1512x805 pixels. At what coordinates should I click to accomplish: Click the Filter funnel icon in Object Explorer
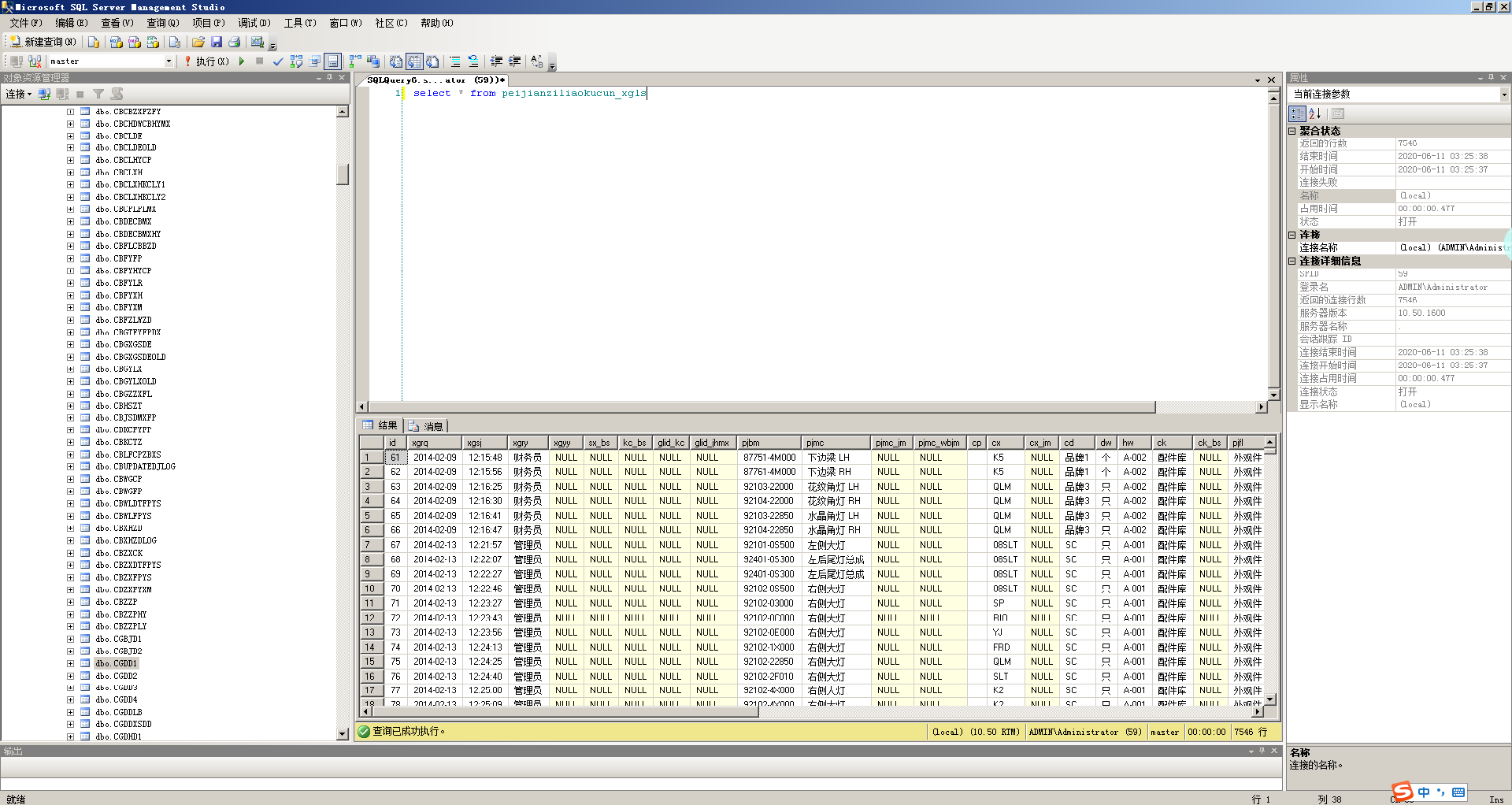(x=98, y=95)
